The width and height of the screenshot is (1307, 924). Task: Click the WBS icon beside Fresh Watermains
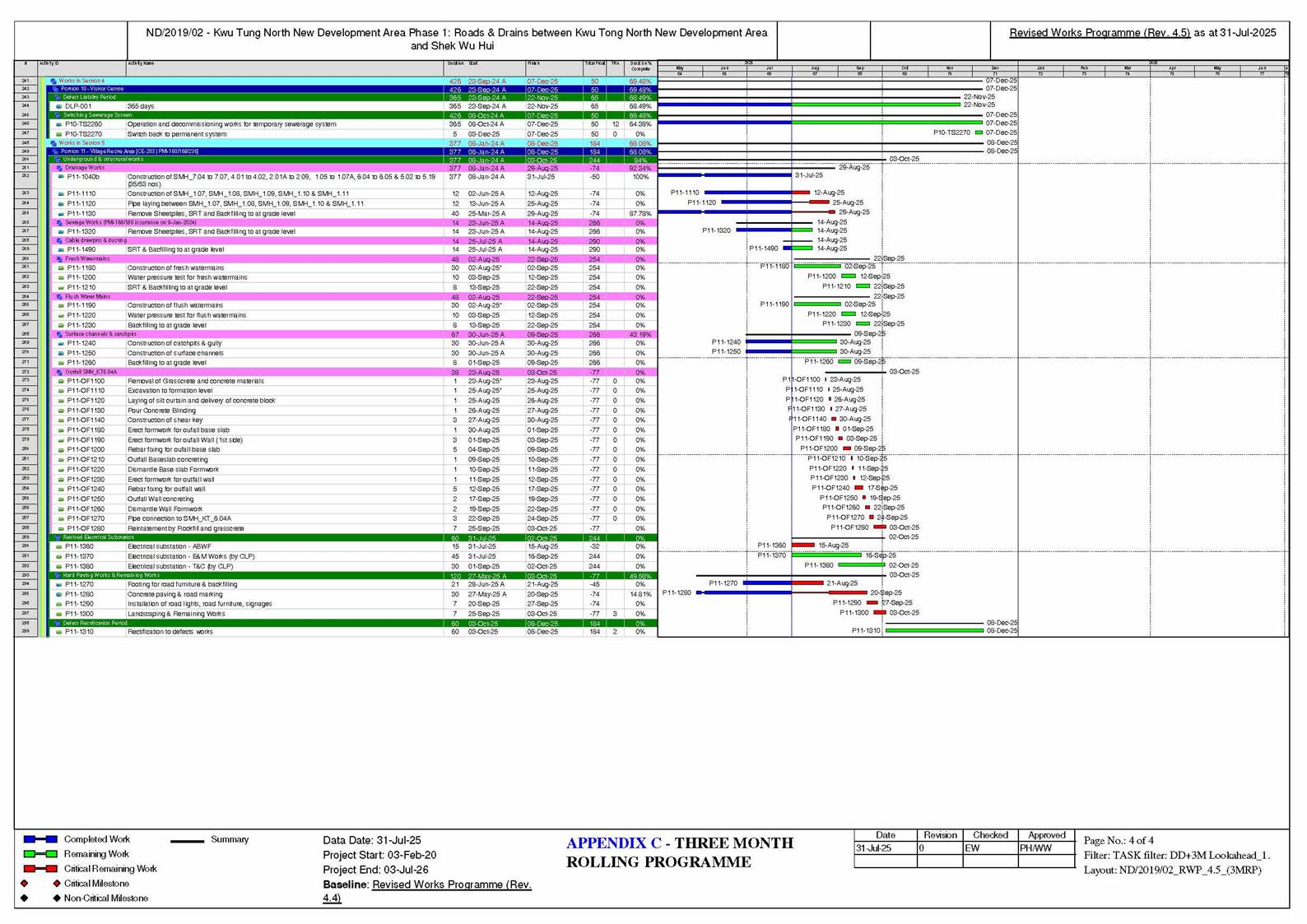[59, 259]
